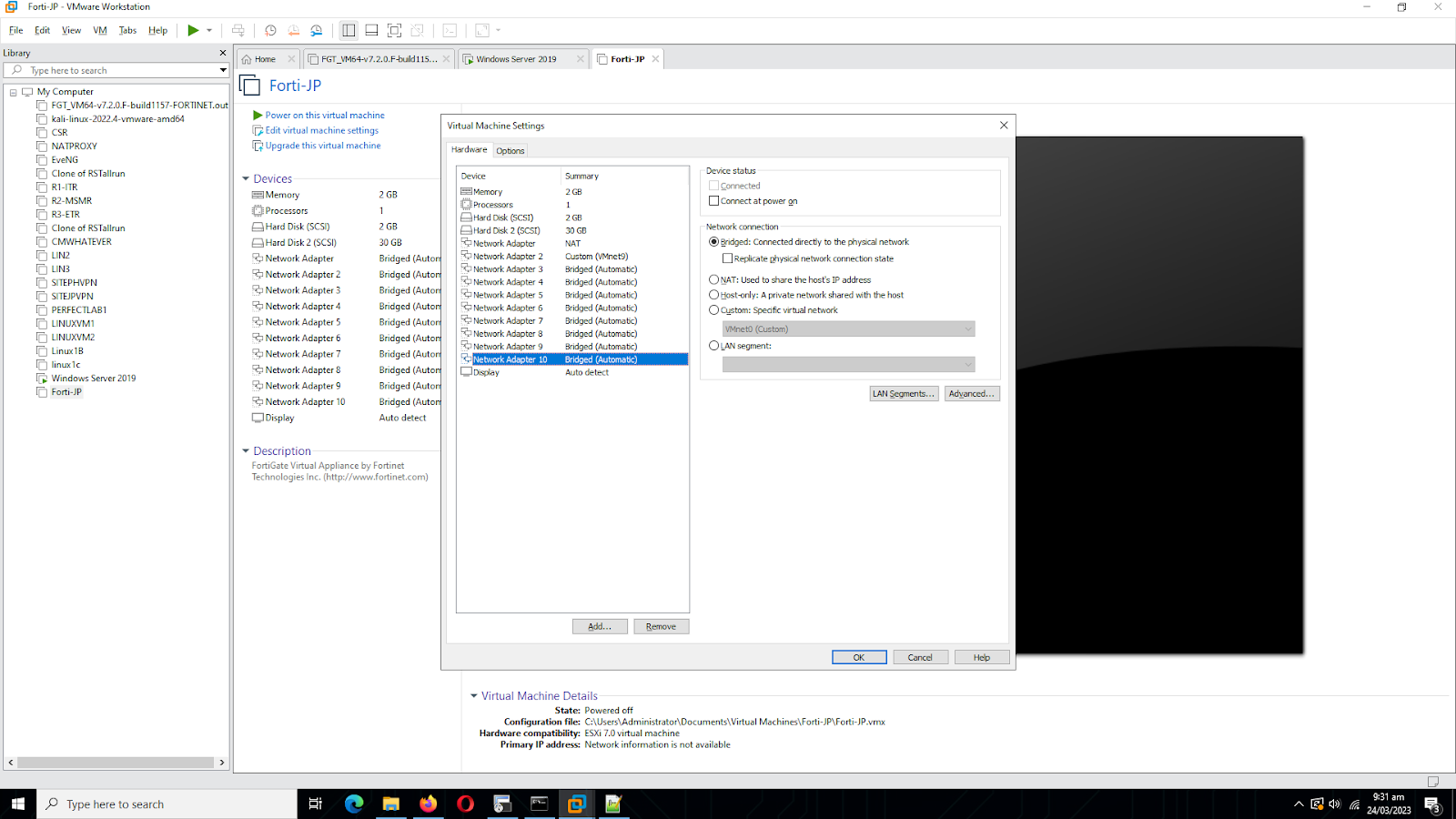
Task: Click the Advanced... button
Action: [971, 394]
